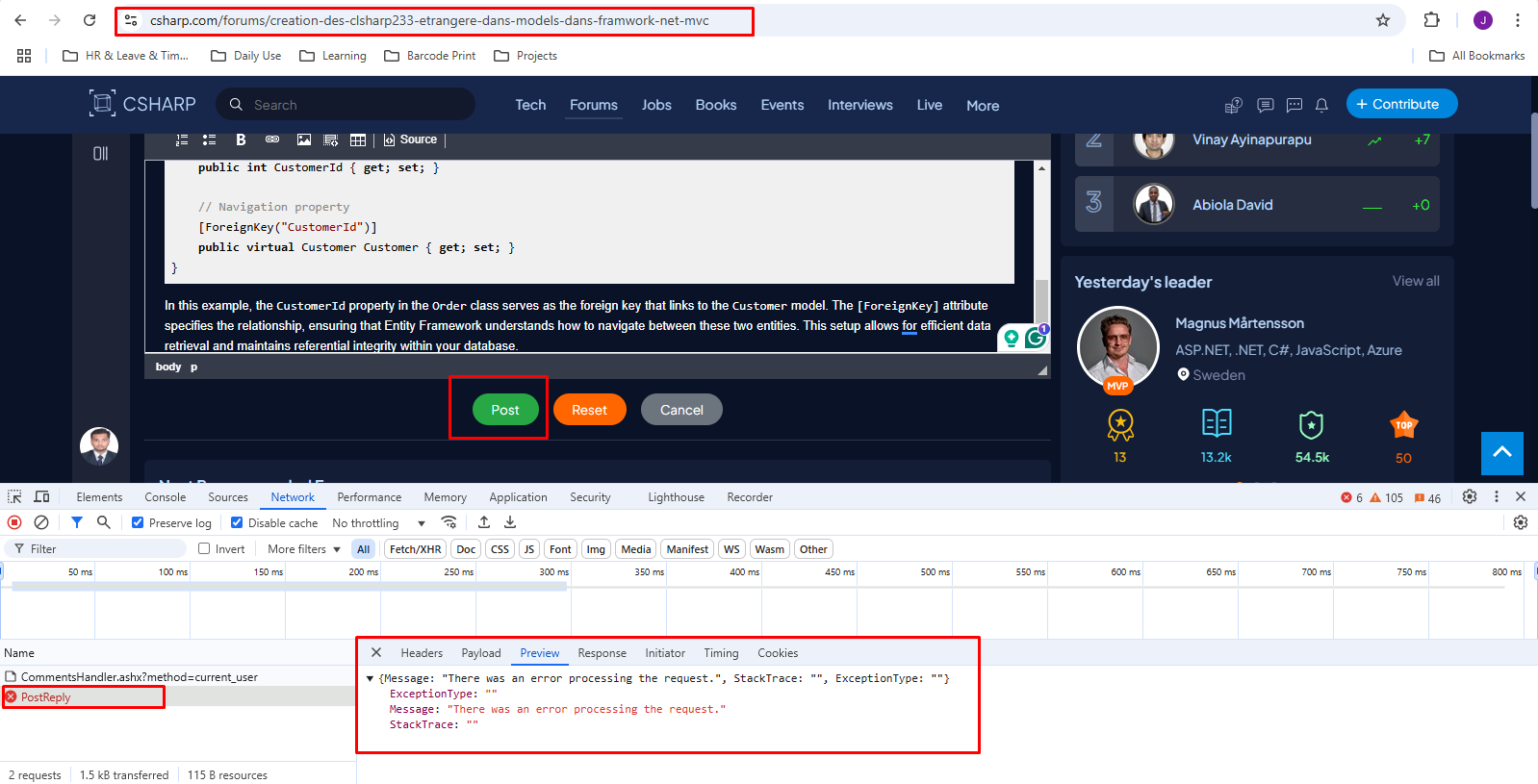Open the Response tab of the request
The height and width of the screenshot is (784, 1538).
(602, 653)
